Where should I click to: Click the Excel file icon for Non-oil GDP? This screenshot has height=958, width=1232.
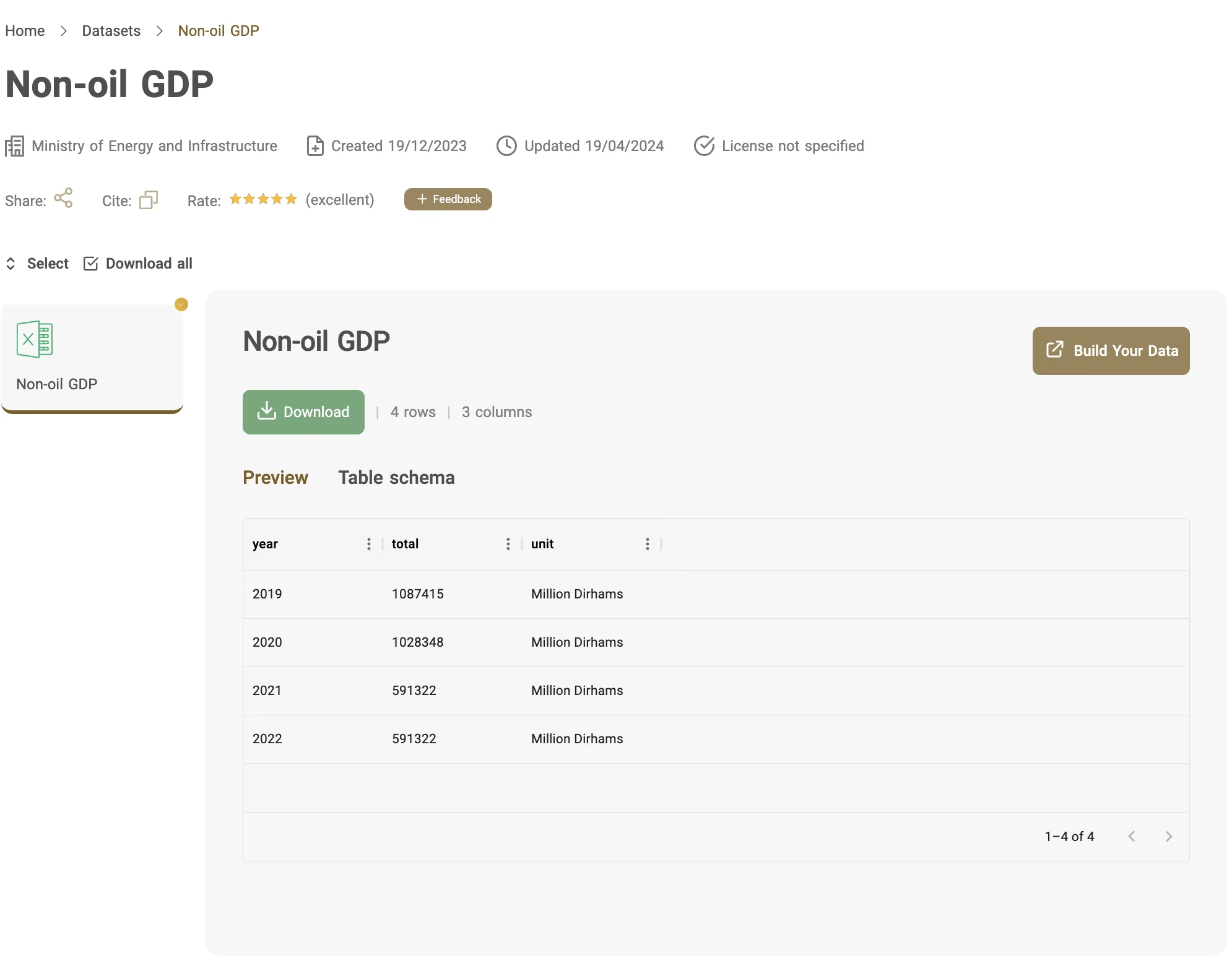[x=35, y=339]
